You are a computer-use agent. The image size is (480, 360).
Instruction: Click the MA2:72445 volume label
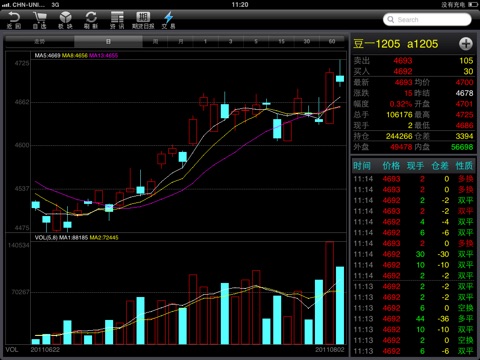(x=104, y=237)
